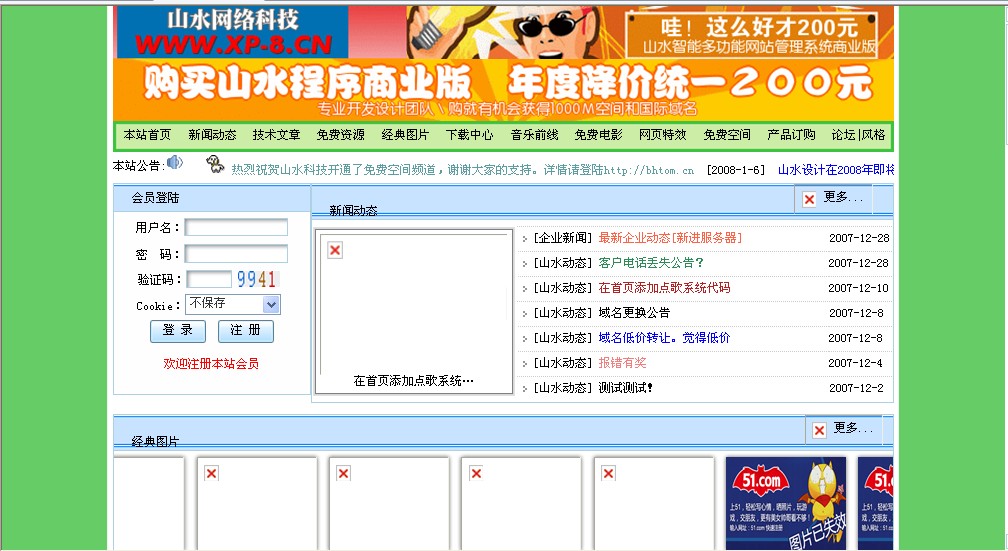Screen dimensions: 1008x551
Task: Click the broken image icon next to 经典图片 更多
Action: [819, 430]
